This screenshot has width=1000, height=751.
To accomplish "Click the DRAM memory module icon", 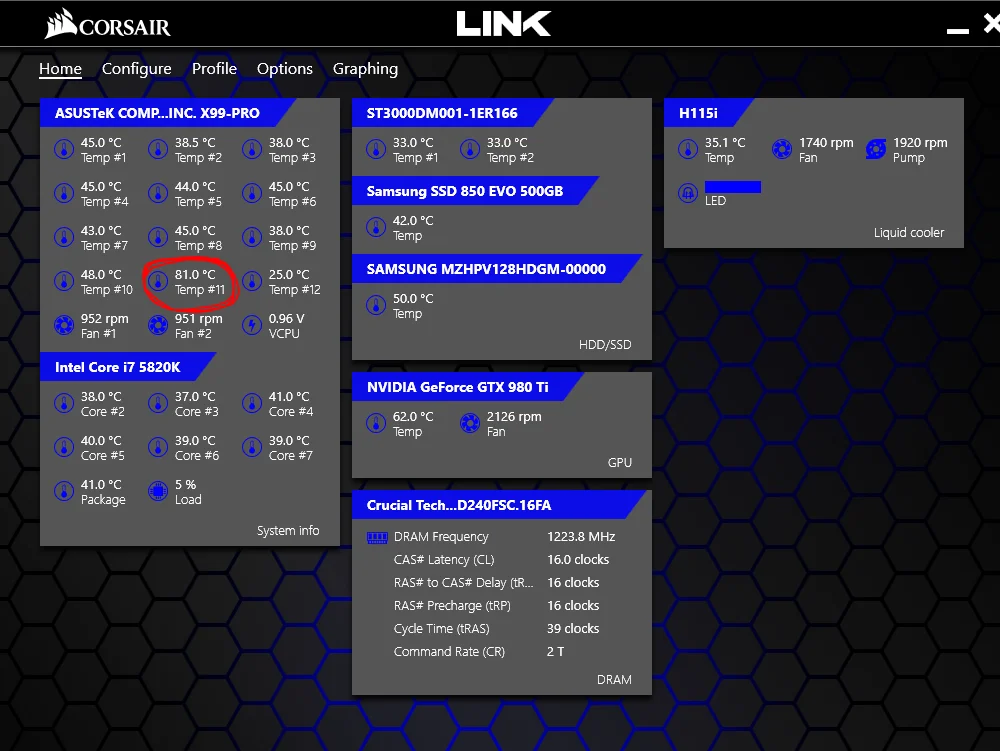I will pos(377,537).
